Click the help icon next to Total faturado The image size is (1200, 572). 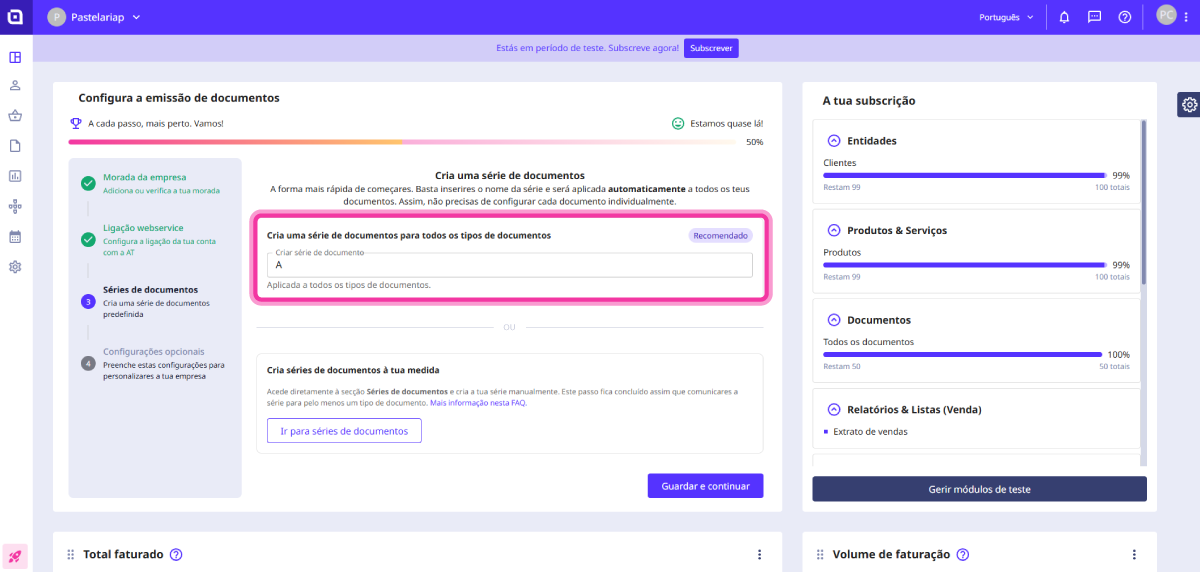point(176,554)
